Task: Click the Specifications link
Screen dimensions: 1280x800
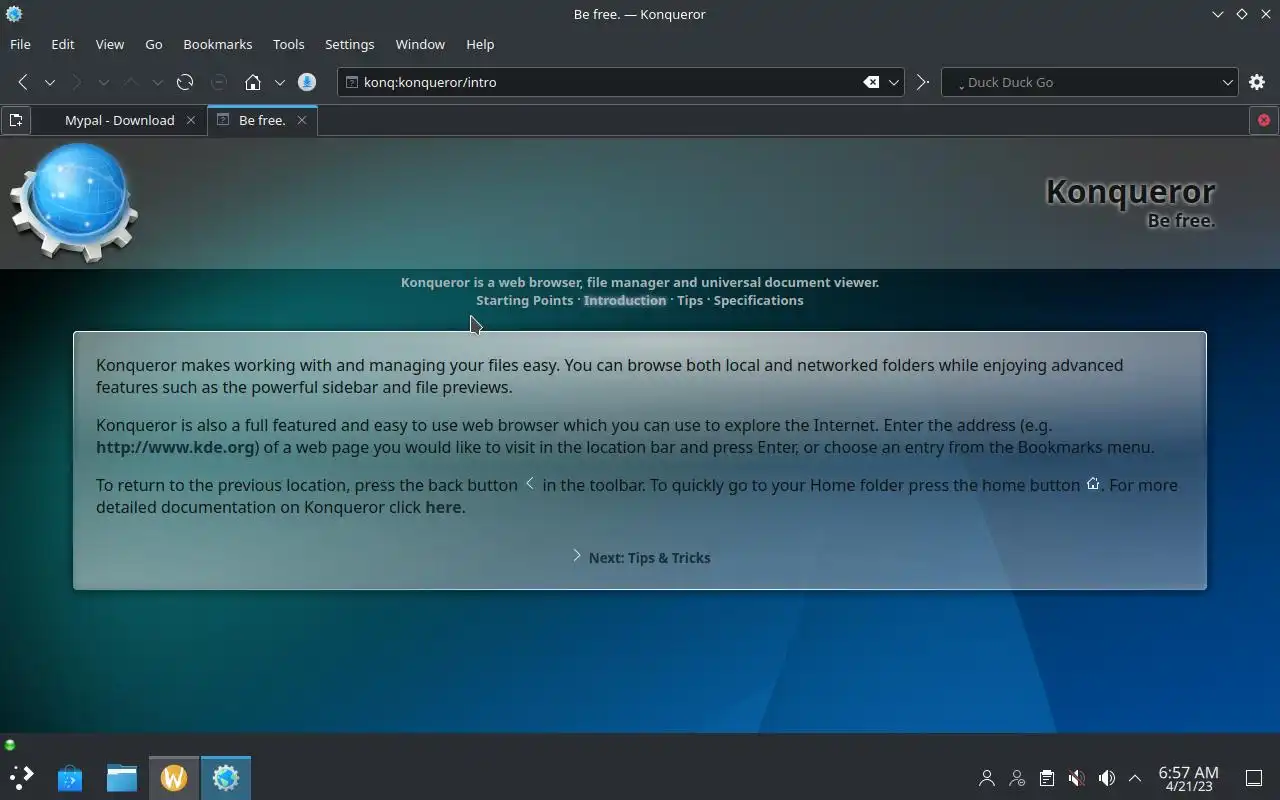Action: (759, 300)
